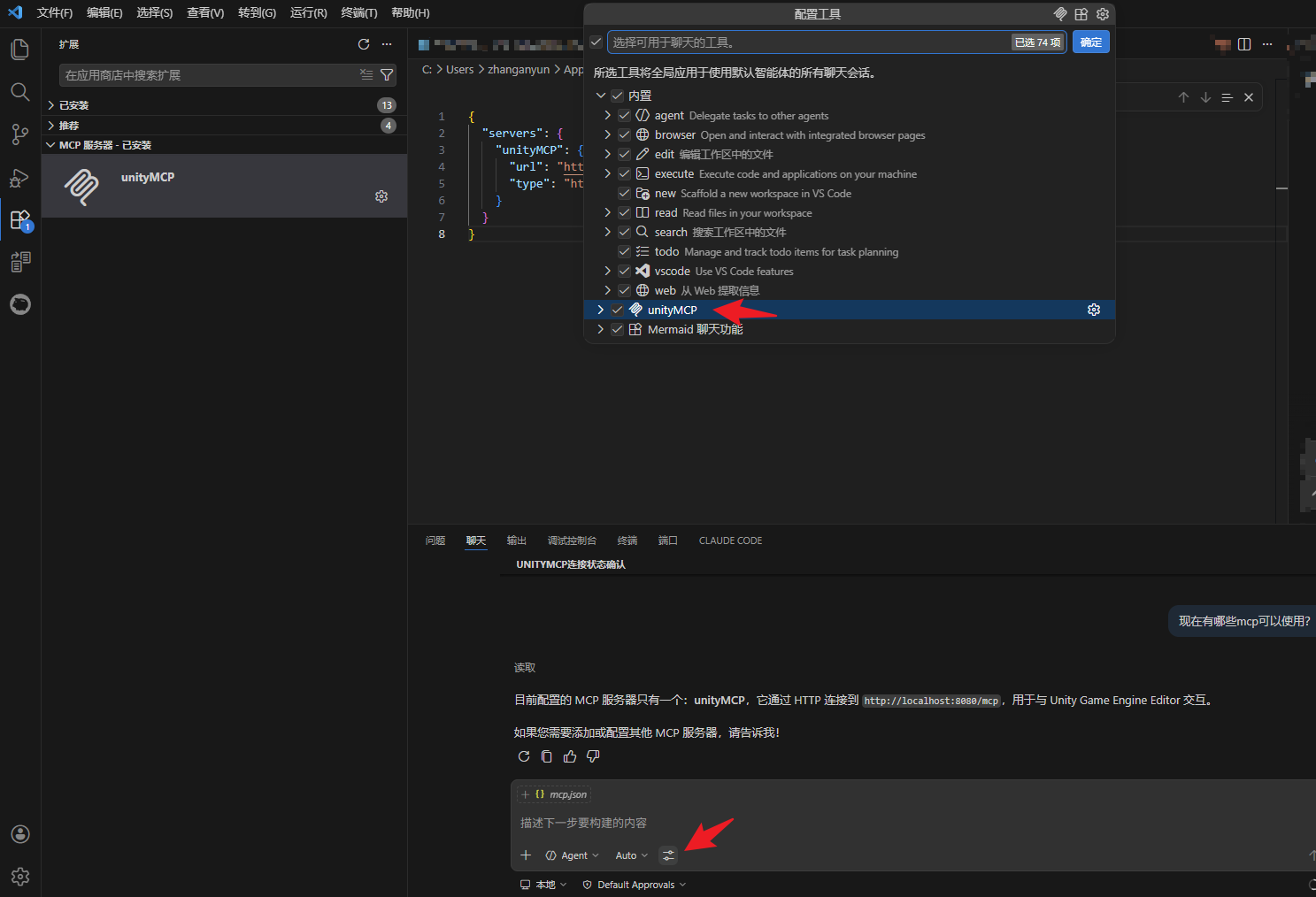Collapse the 内置 tools group
1316x897 pixels.
coord(601,96)
